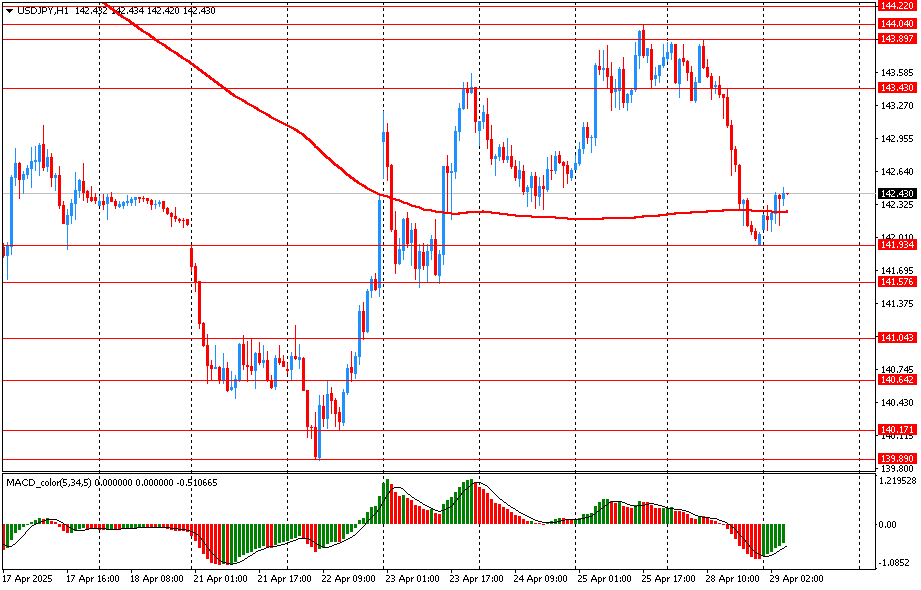921x590 pixels.
Task: Click the red 144.220 price level label
Action: pyautogui.click(x=896, y=6)
